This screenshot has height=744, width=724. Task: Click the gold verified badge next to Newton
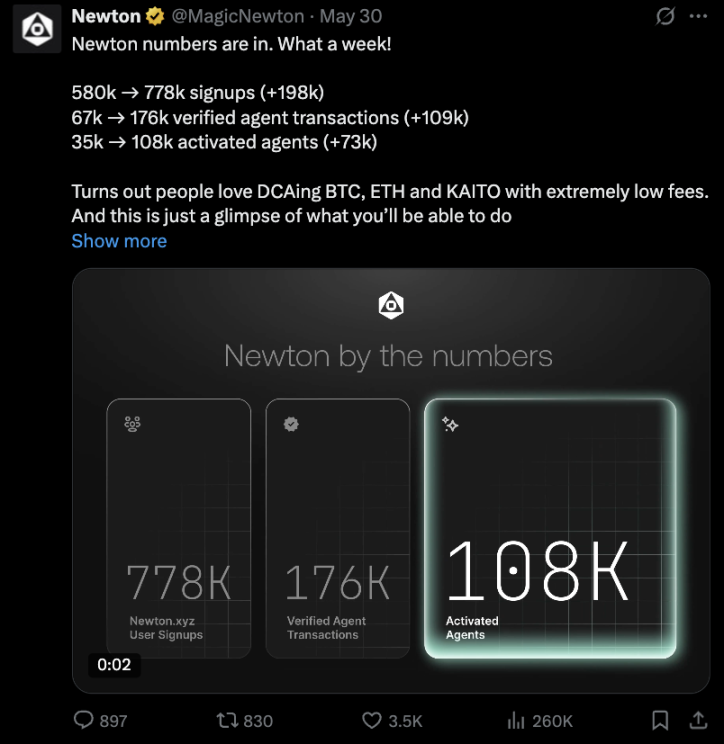(155, 17)
